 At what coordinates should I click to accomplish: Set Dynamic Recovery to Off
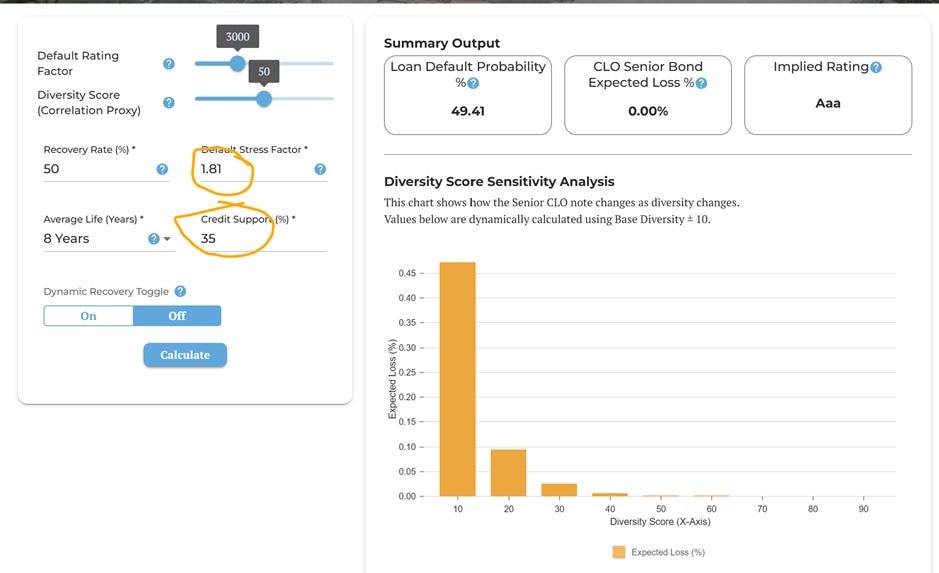point(177,316)
